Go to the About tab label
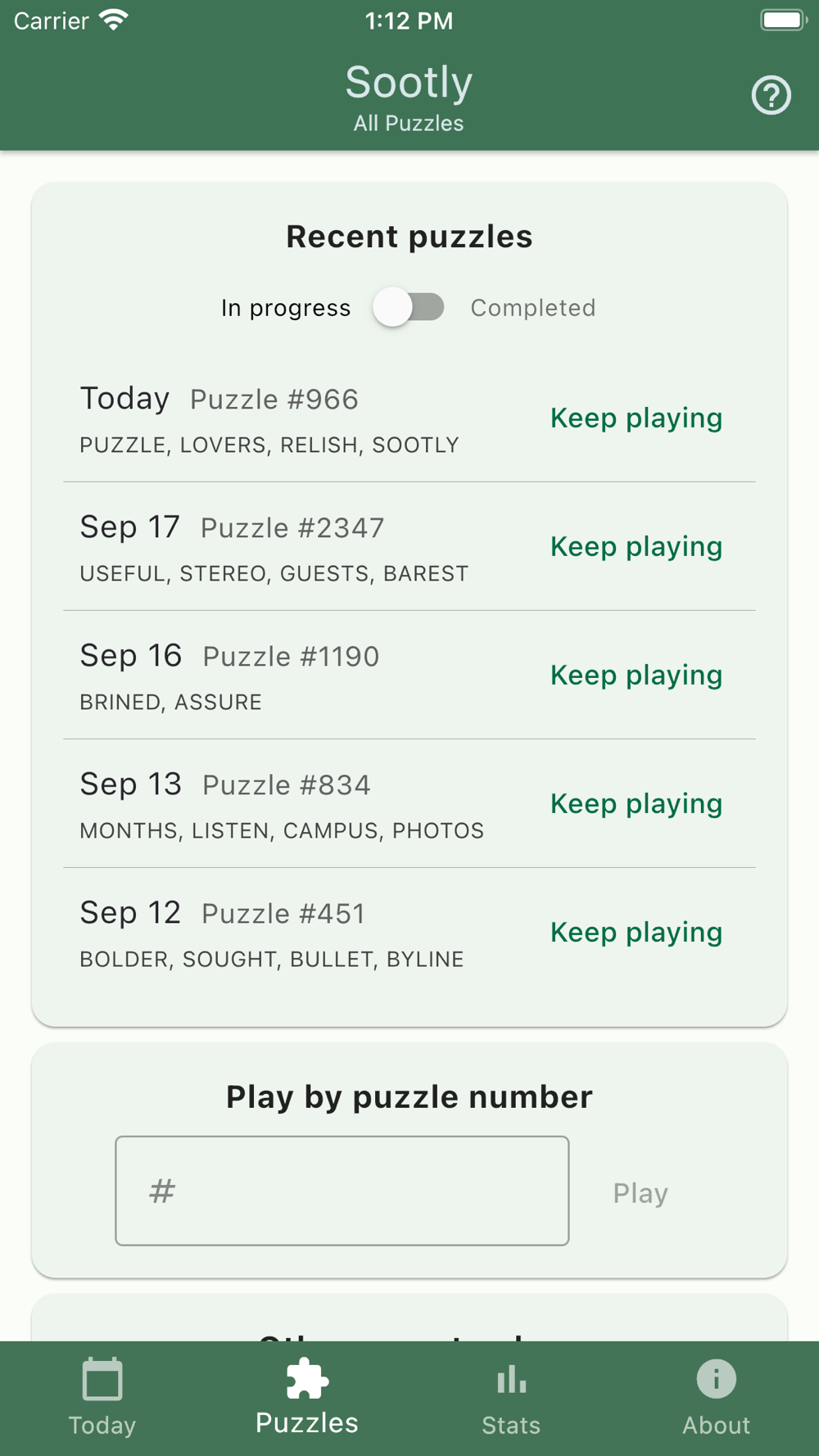 click(x=716, y=1426)
